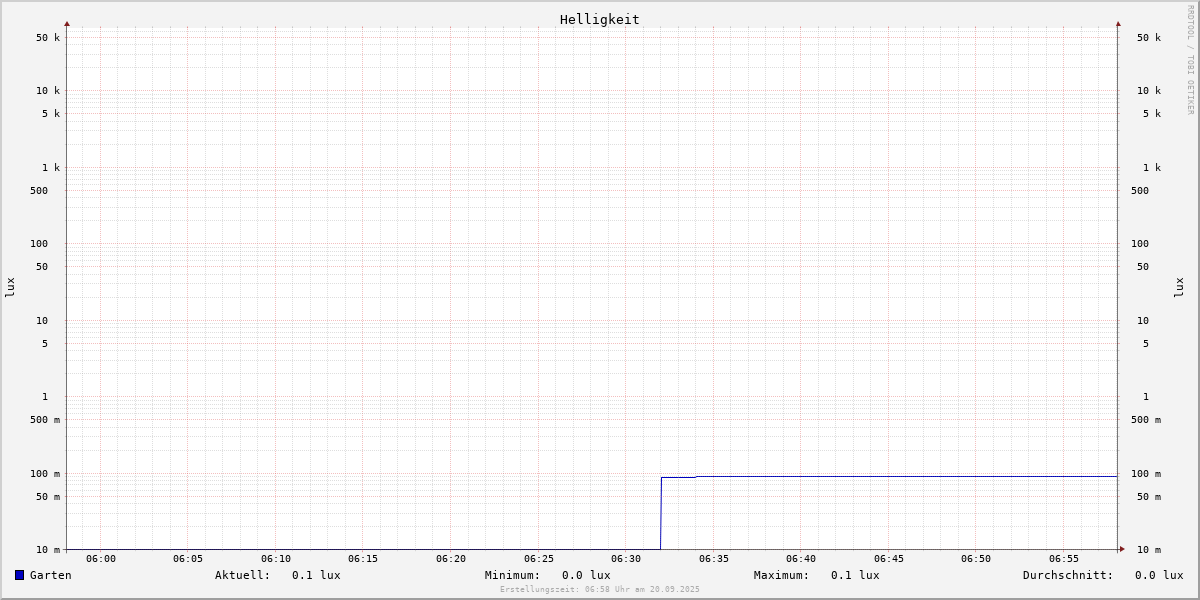Click the Durchschnitt value '0.0 lux'
The height and width of the screenshot is (600, 1200).
1159,575
